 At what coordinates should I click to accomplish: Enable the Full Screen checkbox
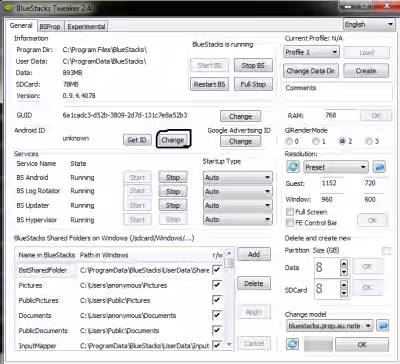[x=290, y=212]
